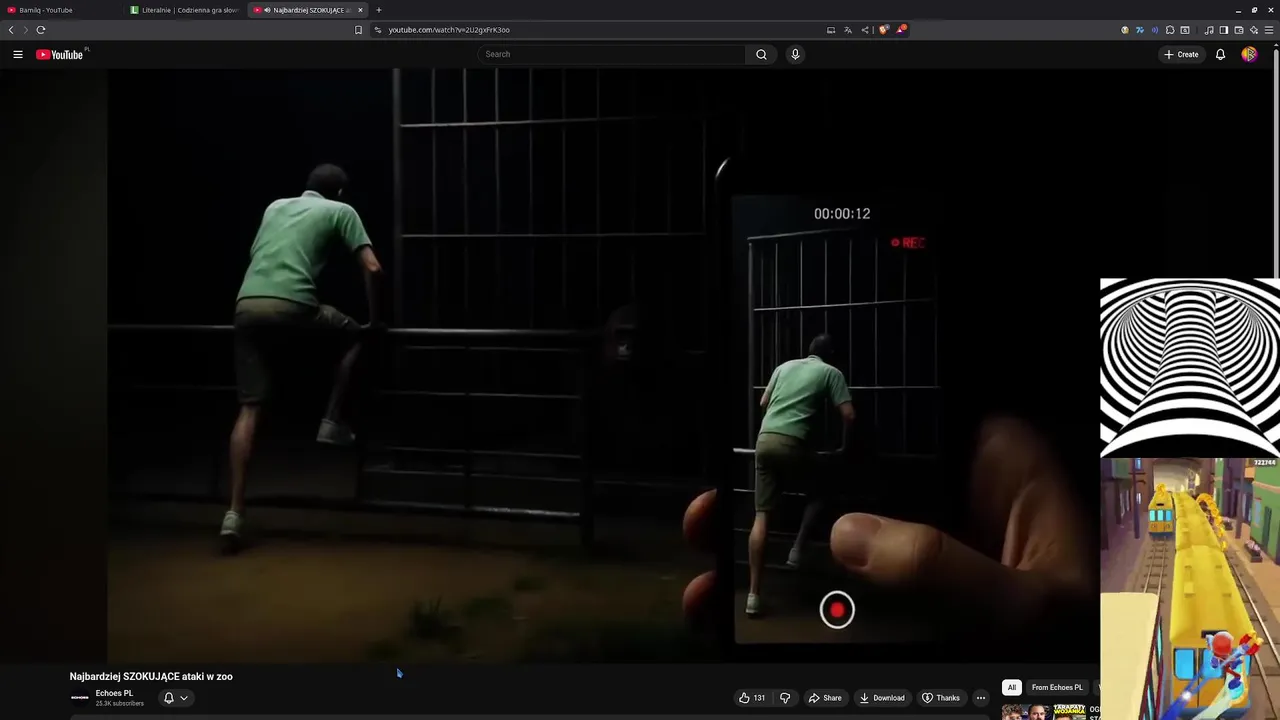Toggle the browser sidebar panel icon
1280x720 pixels.
pos(1223,30)
